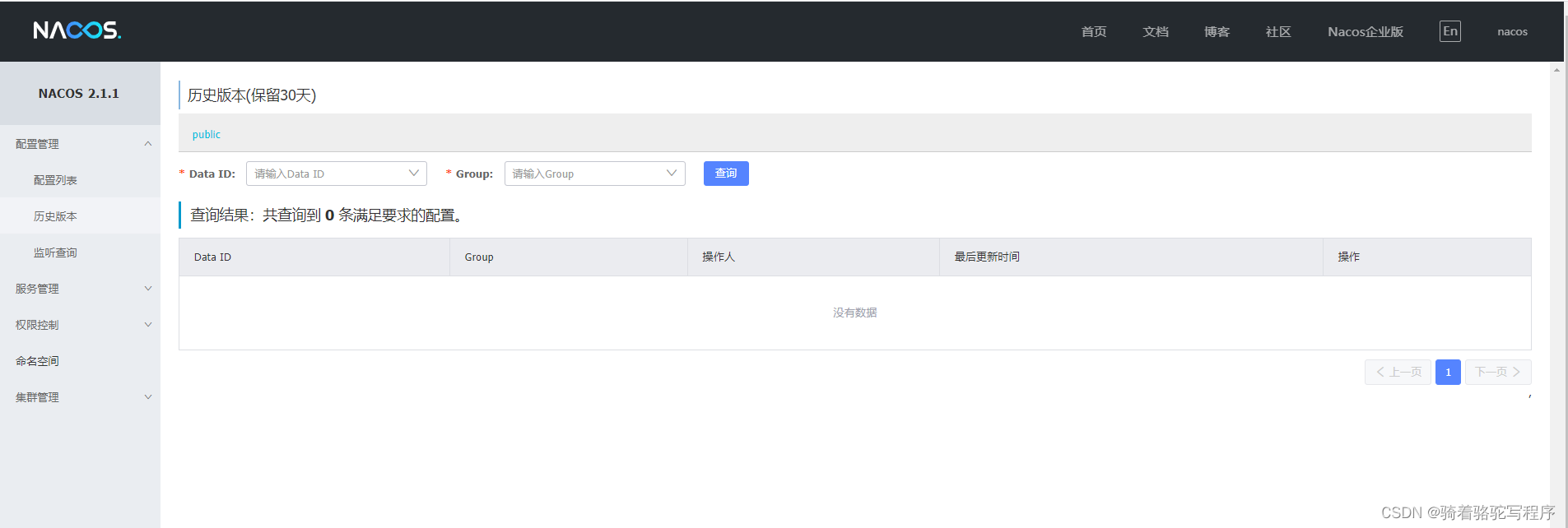Open the Group dropdown arrow
Image resolution: width=1568 pixels, height=528 pixels.
tap(671, 174)
